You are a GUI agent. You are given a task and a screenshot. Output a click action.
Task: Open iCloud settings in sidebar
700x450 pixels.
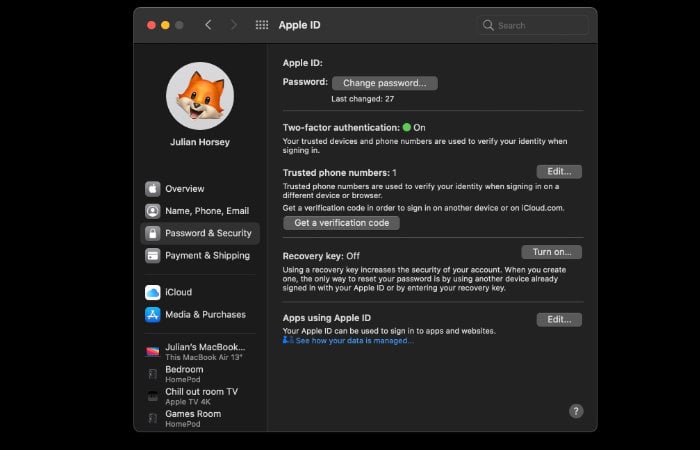click(x=200, y=292)
